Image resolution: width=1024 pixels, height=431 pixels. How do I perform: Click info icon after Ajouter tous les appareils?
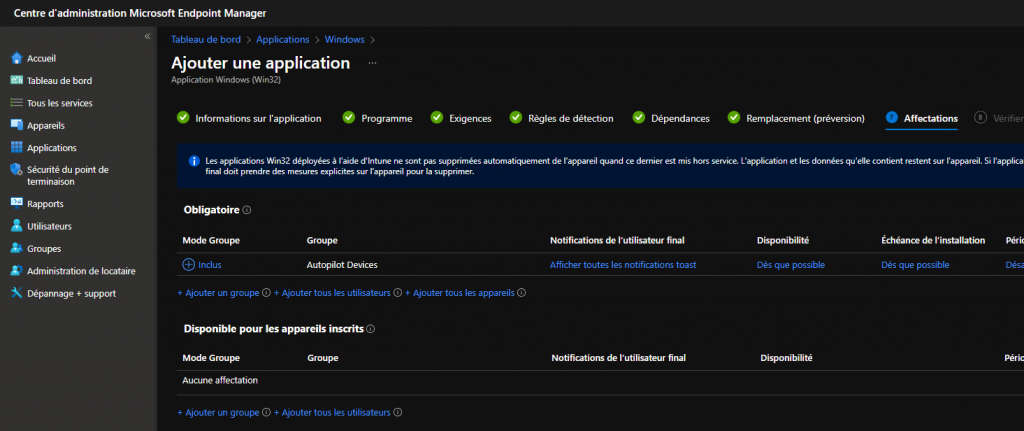click(x=522, y=293)
